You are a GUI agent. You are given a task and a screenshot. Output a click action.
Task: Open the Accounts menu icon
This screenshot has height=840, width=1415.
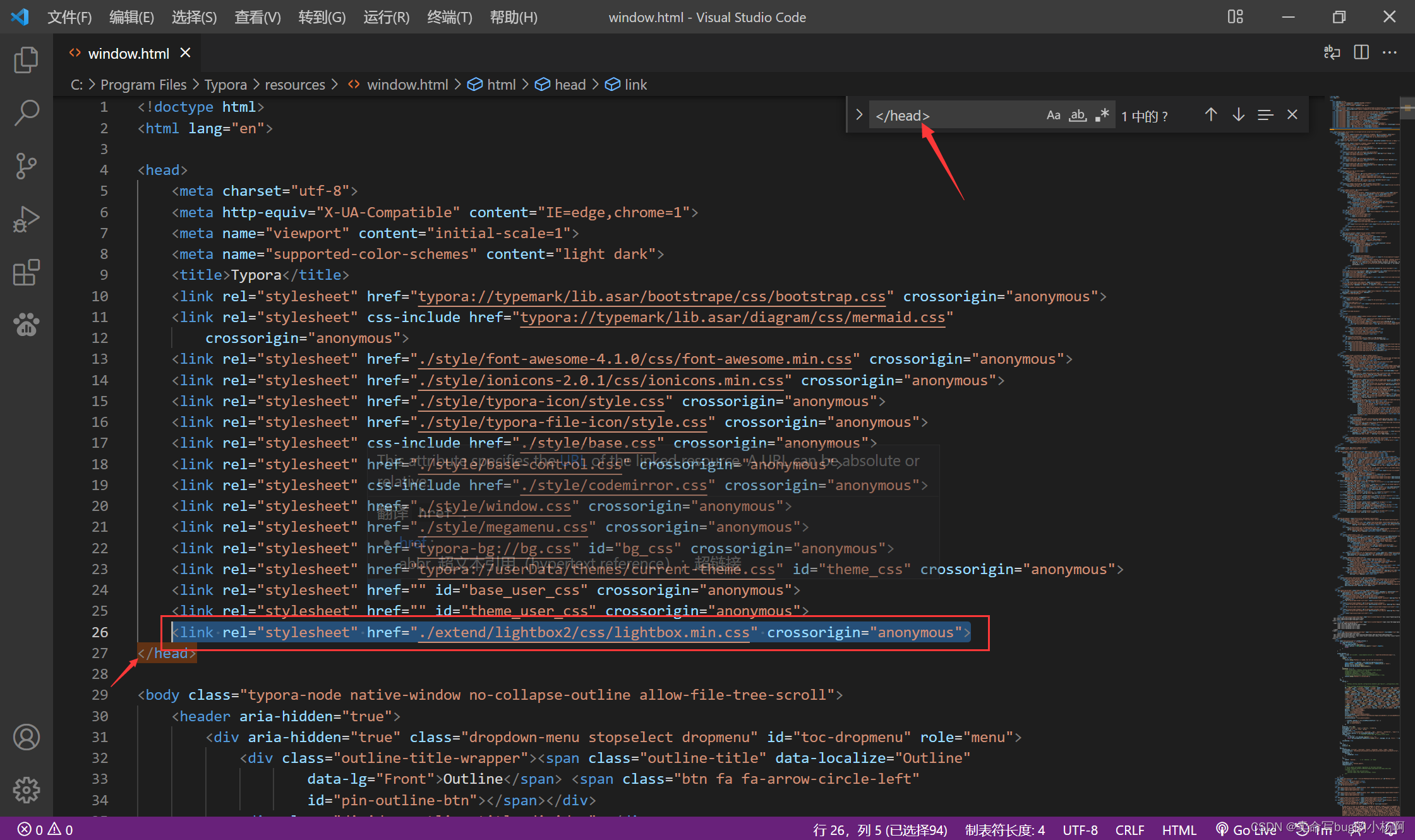click(x=26, y=737)
